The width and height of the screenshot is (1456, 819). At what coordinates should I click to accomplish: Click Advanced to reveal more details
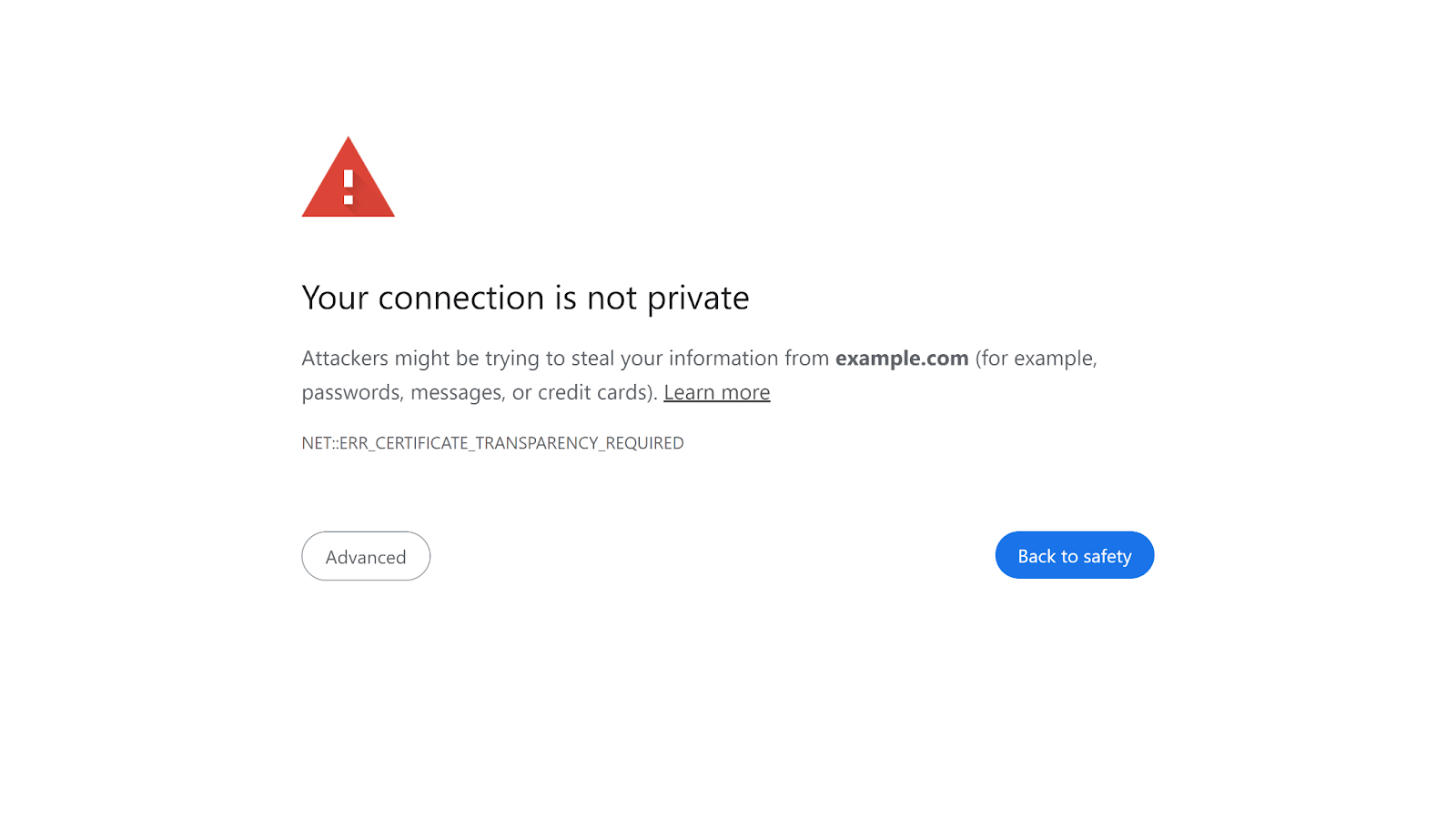click(x=366, y=556)
